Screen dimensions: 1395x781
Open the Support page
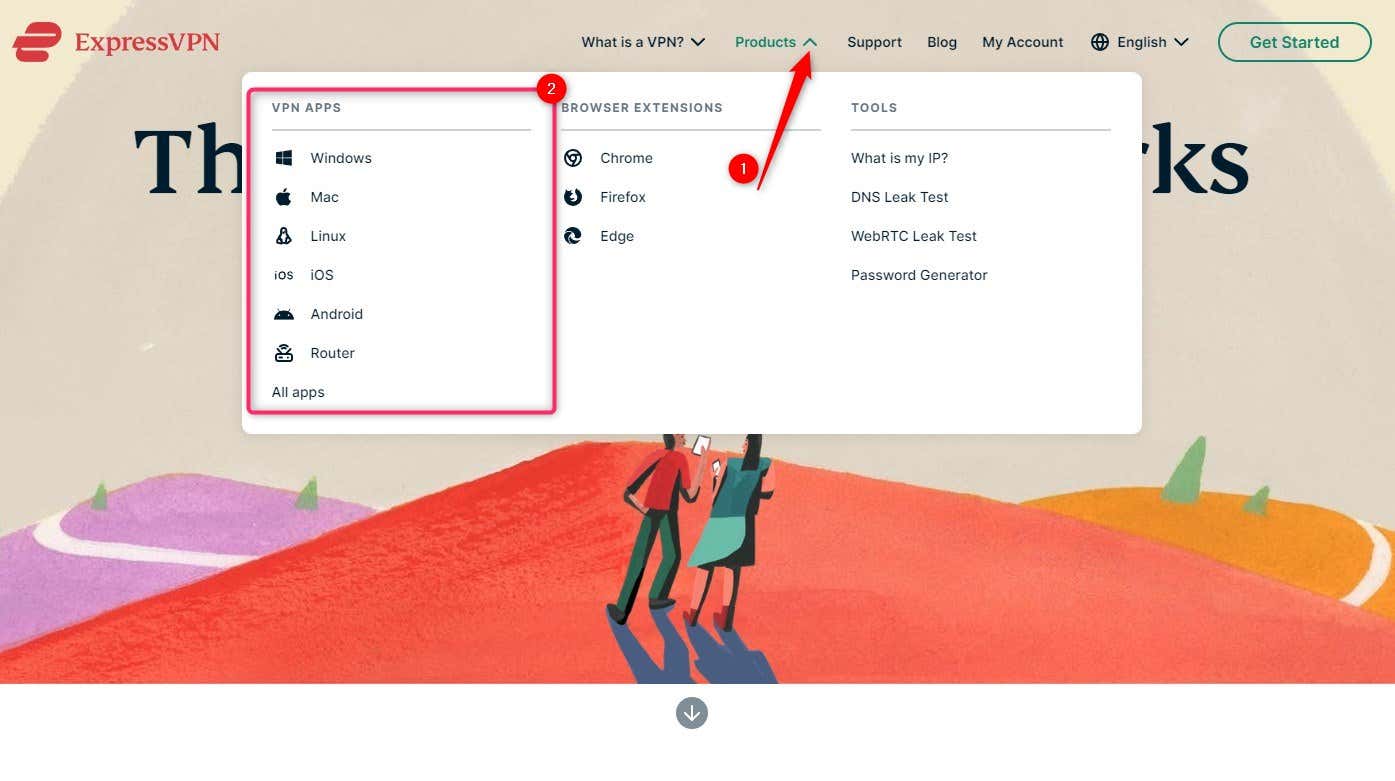coord(874,42)
